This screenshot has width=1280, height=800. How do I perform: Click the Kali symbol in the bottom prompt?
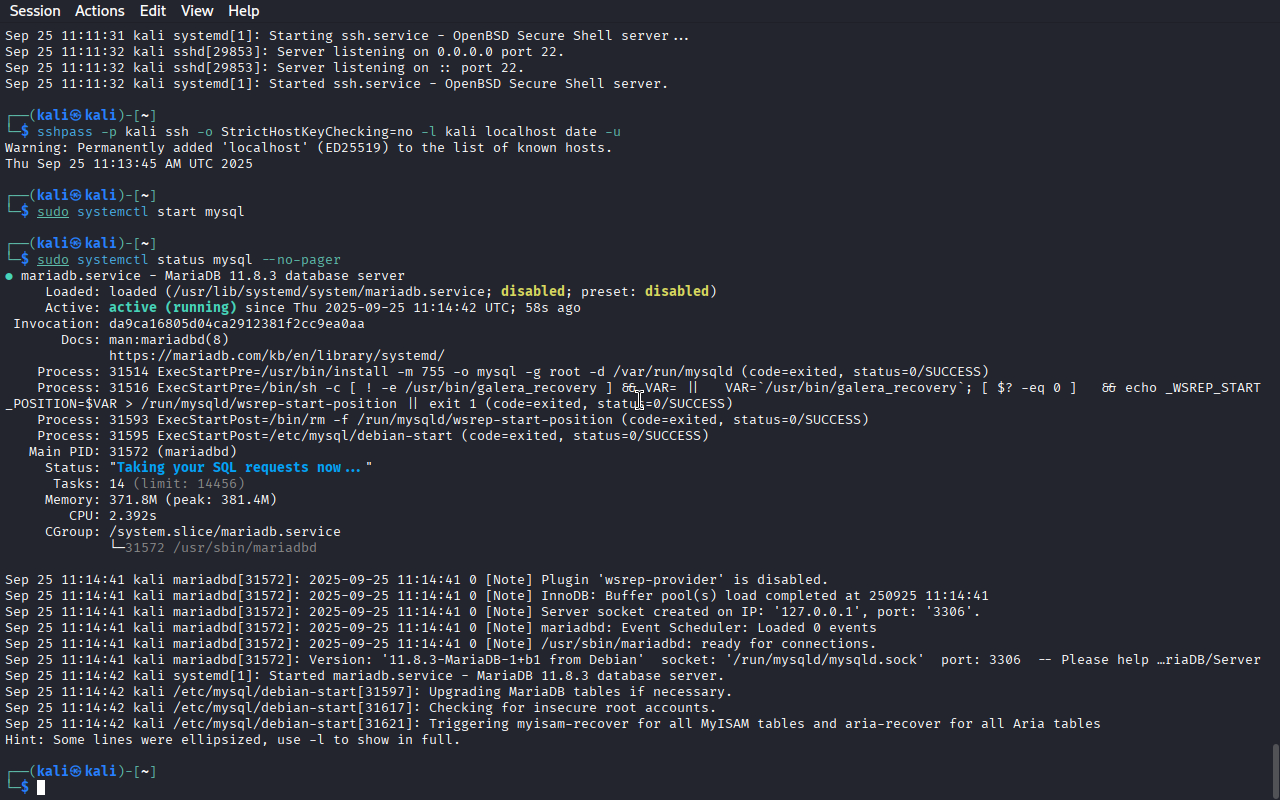pos(75,772)
